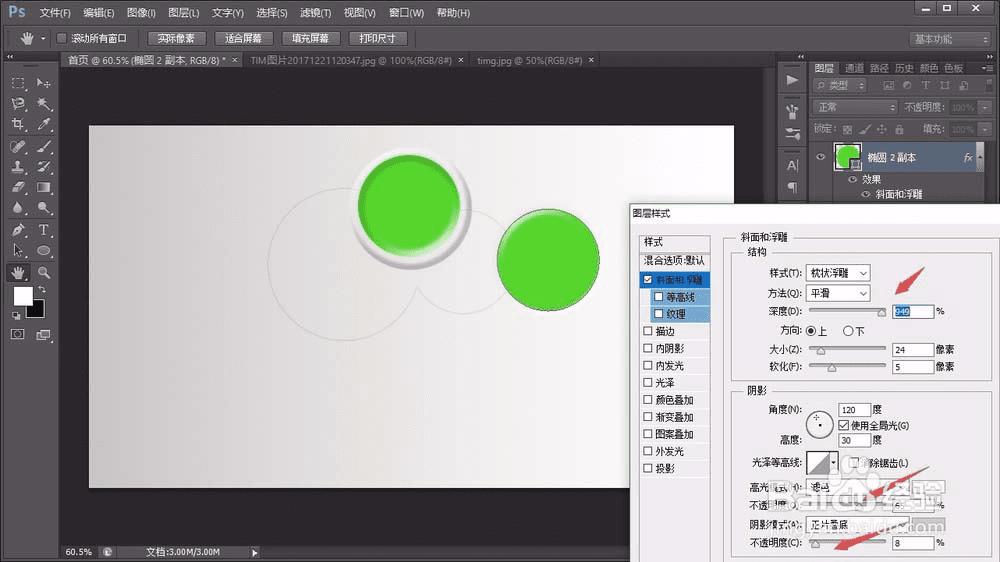Open the Paragraph panel icon
This screenshot has width=1000, height=562.
[792, 187]
